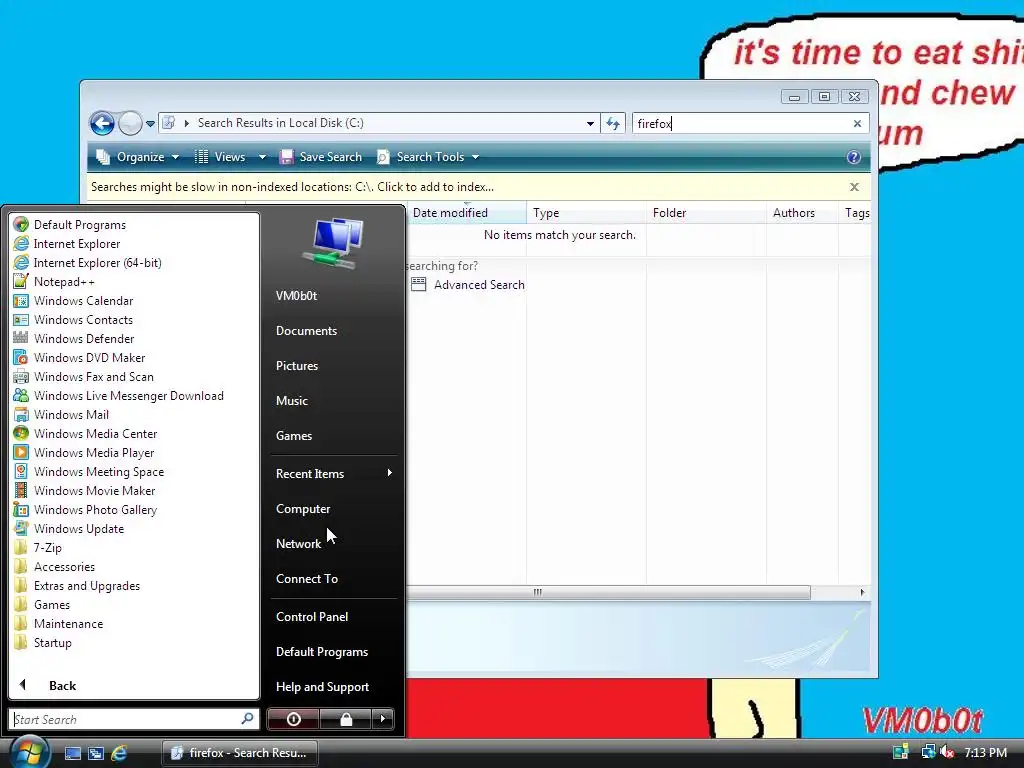Open Network from Start menu

point(298,543)
